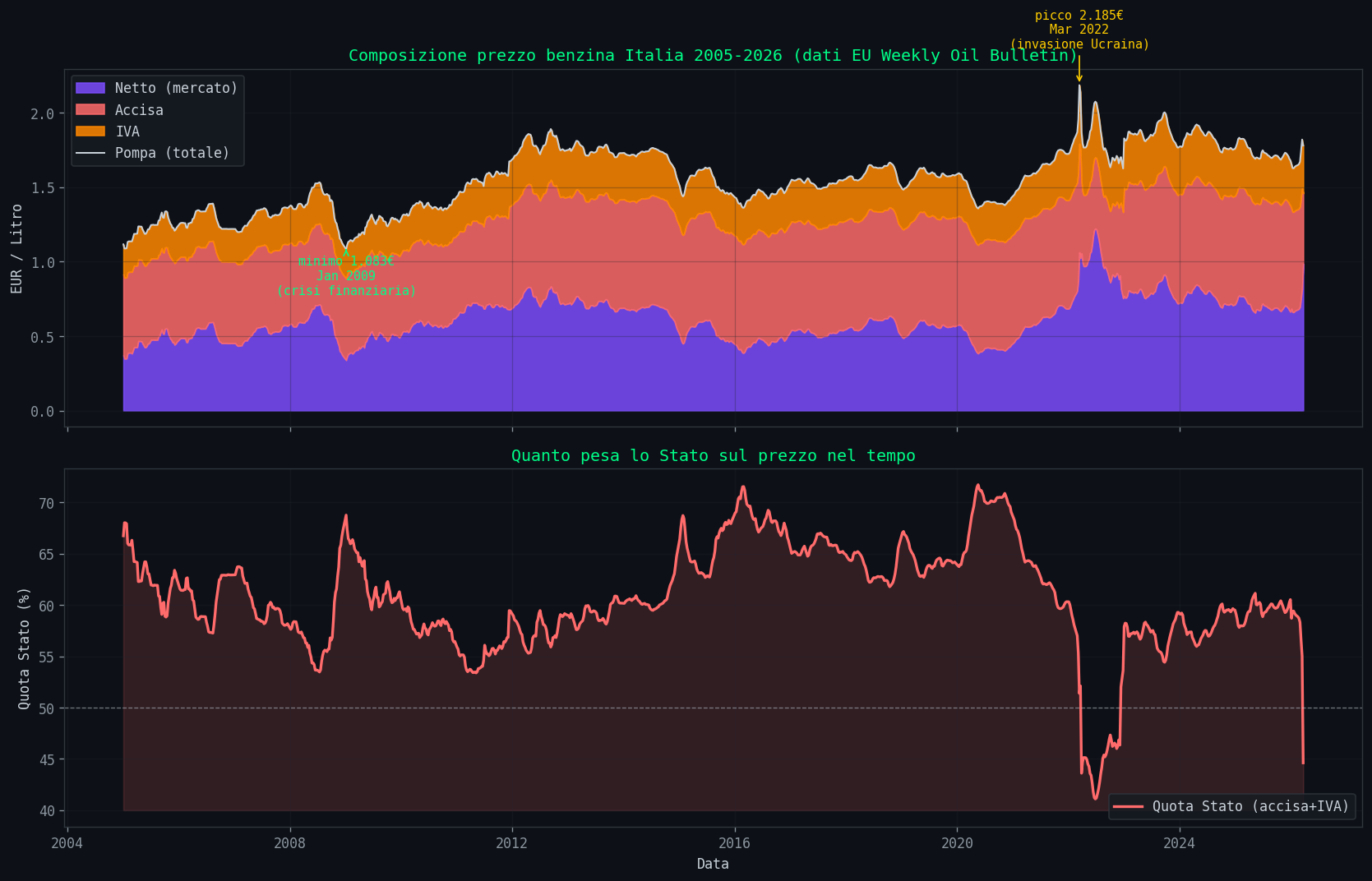The width and height of the screenshot is (1372, 881).
Task: Click the minimo 1.083€ annotation label
Action: click(x=345, y=261)
